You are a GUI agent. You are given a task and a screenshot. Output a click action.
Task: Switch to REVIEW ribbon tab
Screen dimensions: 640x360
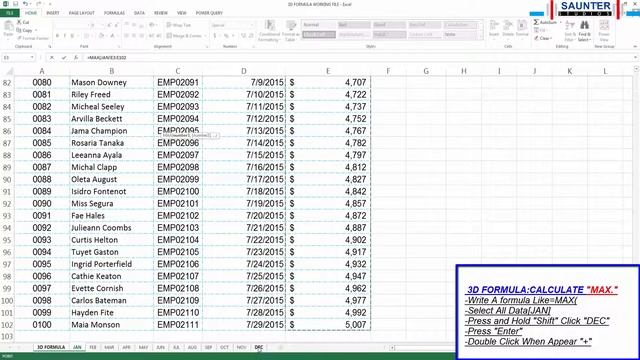(161, 13)
